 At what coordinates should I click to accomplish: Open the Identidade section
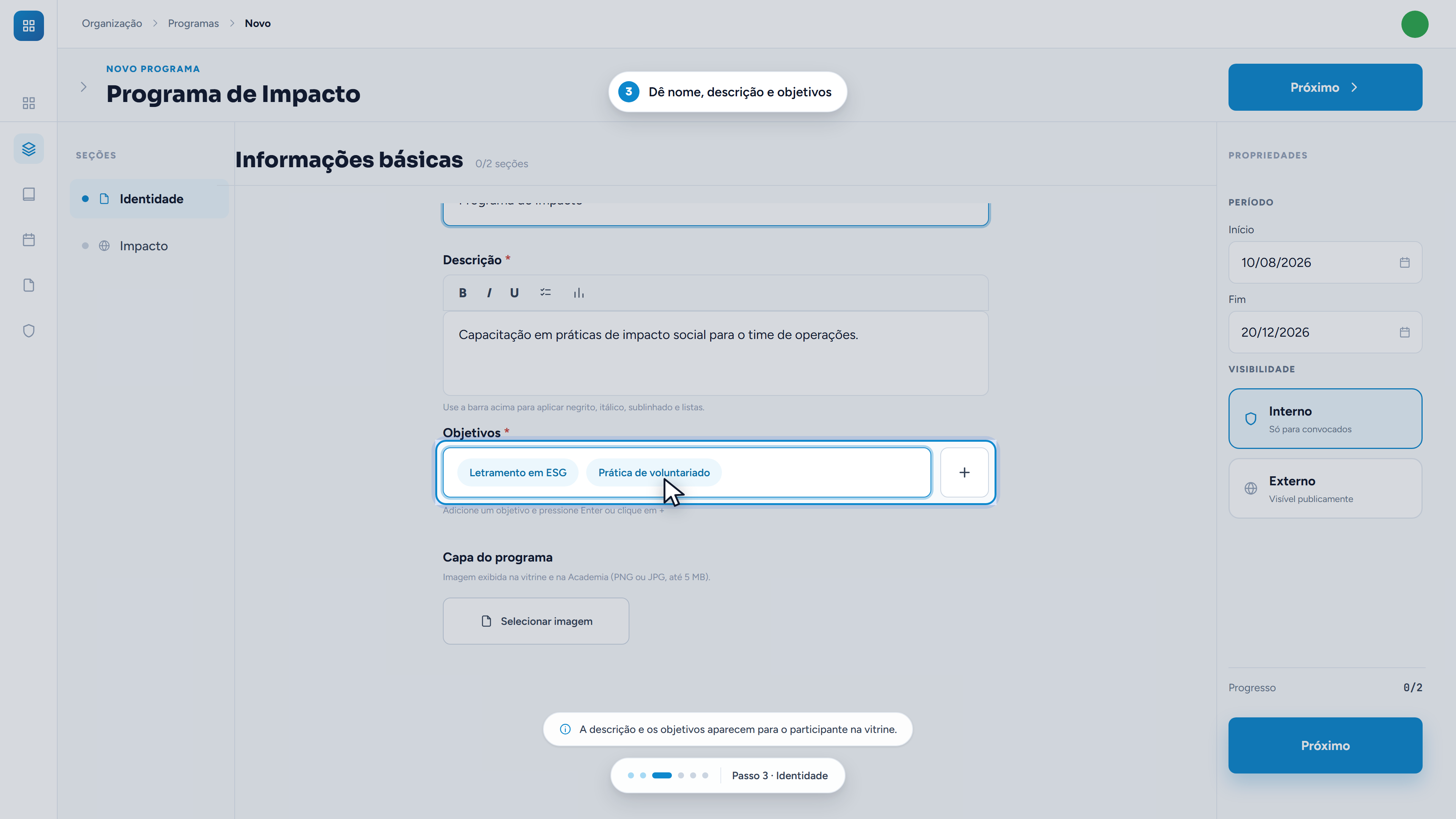(x=149, y=199)
